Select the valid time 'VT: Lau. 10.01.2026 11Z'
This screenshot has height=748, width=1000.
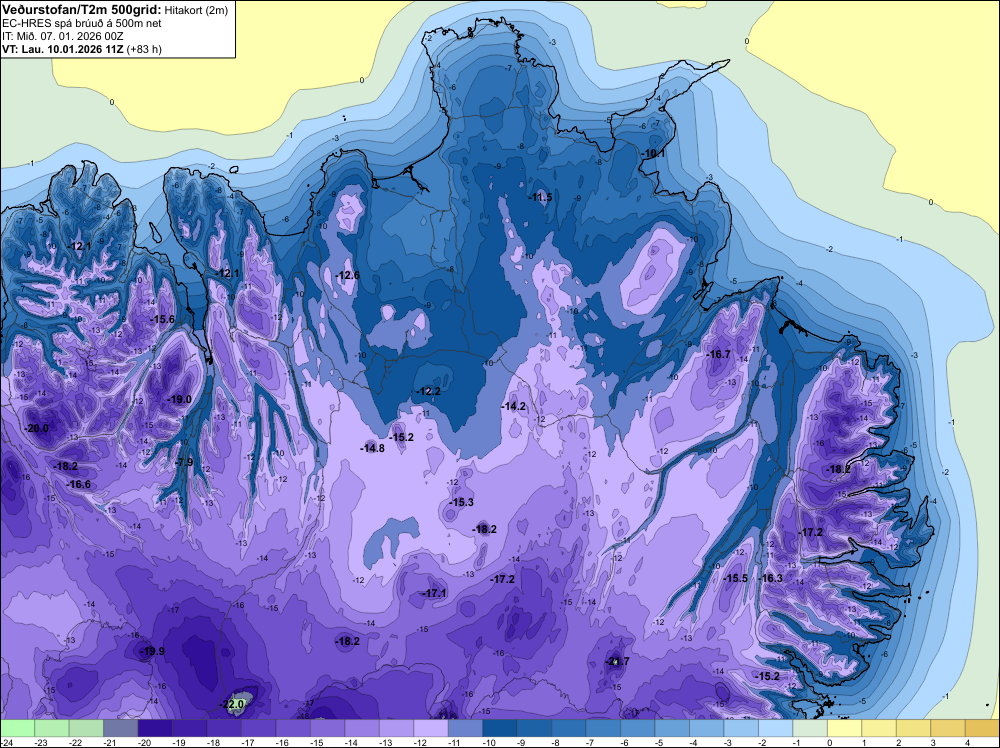[63, 49]
